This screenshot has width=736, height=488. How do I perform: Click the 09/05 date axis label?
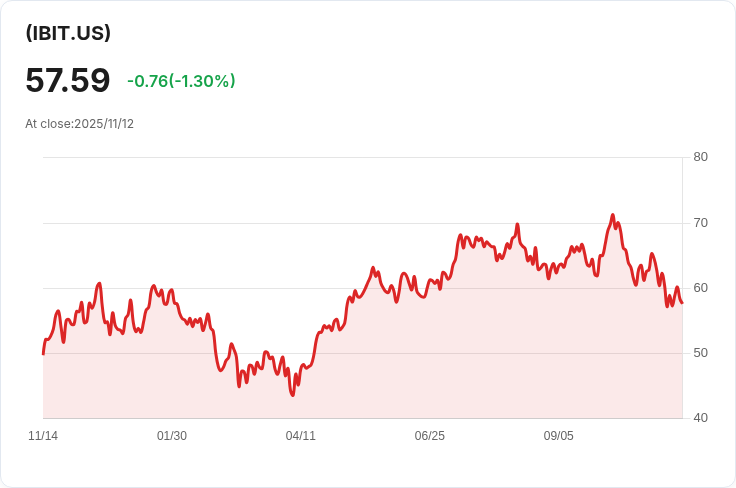(559, 436)
